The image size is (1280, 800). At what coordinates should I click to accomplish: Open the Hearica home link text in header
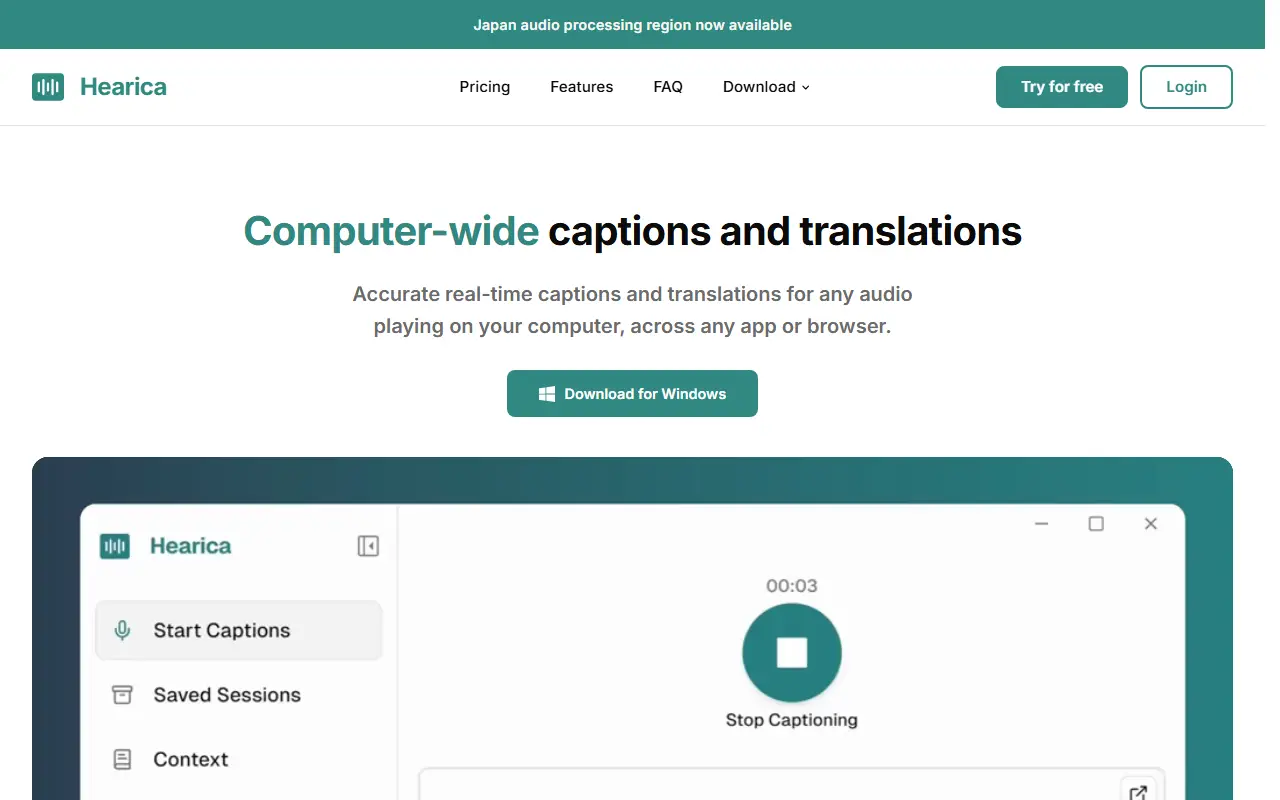point(123,87)
